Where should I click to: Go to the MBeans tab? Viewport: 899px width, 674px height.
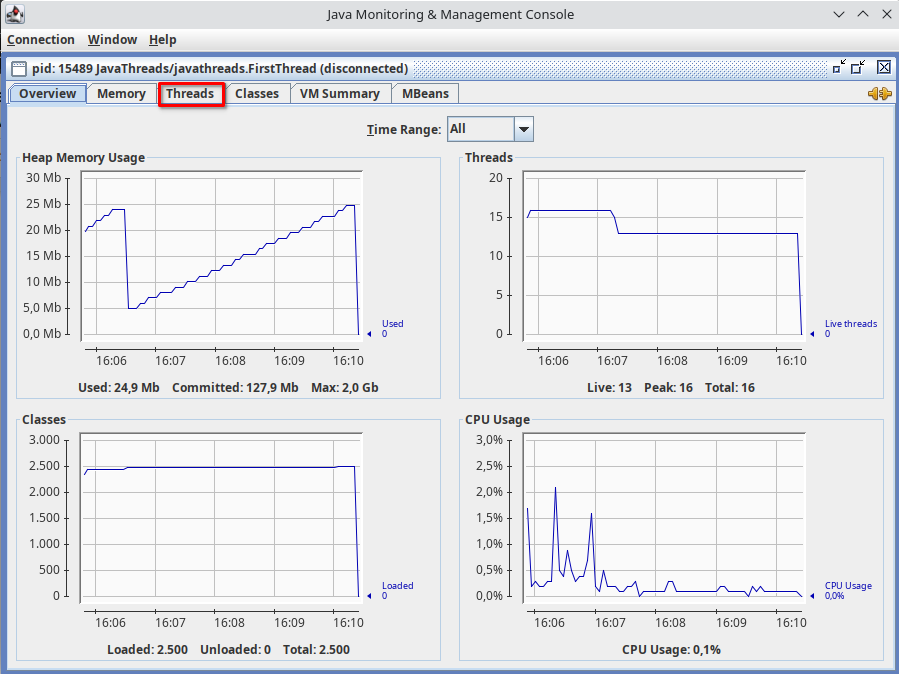[x=425, y=93]
